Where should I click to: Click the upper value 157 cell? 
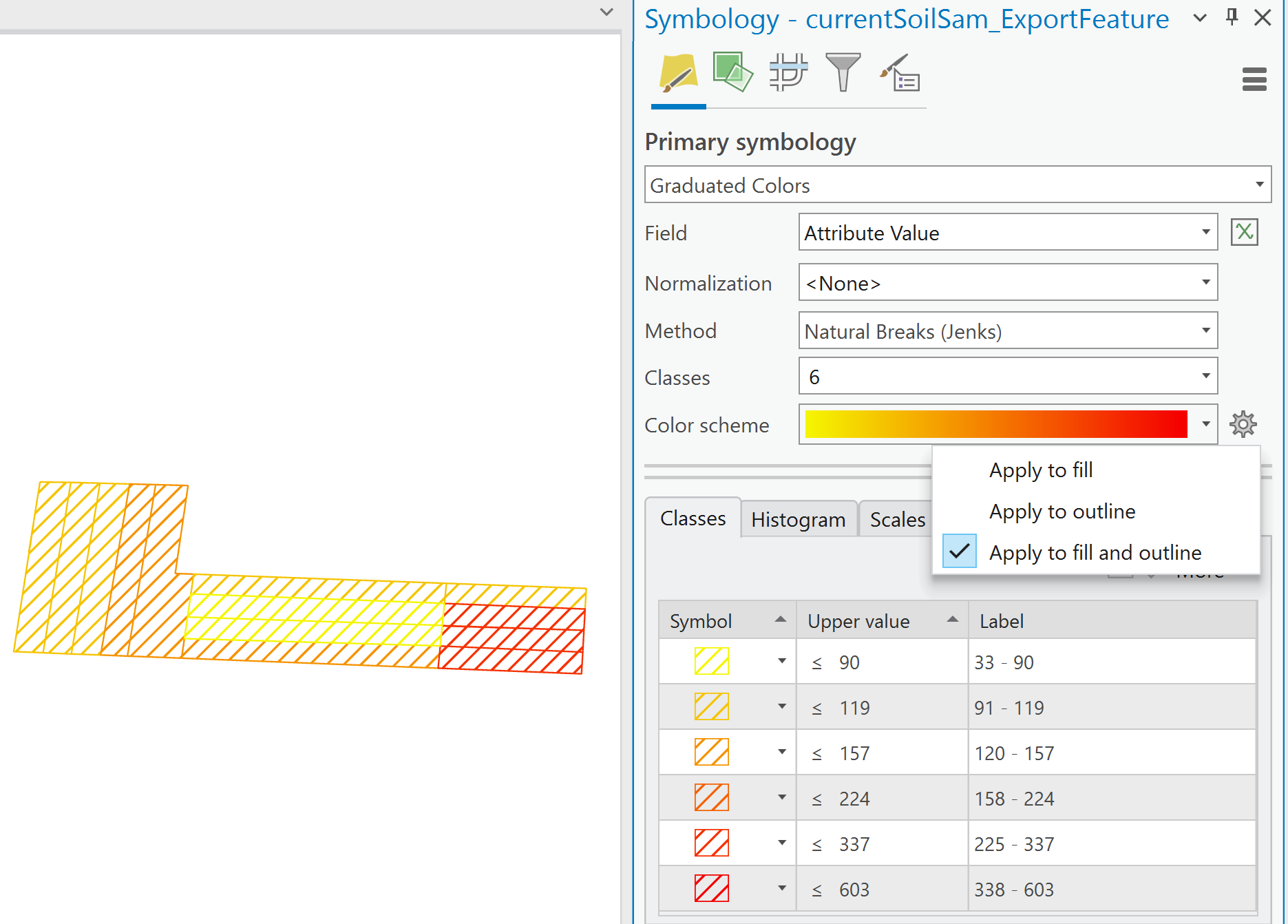point(883,753)
